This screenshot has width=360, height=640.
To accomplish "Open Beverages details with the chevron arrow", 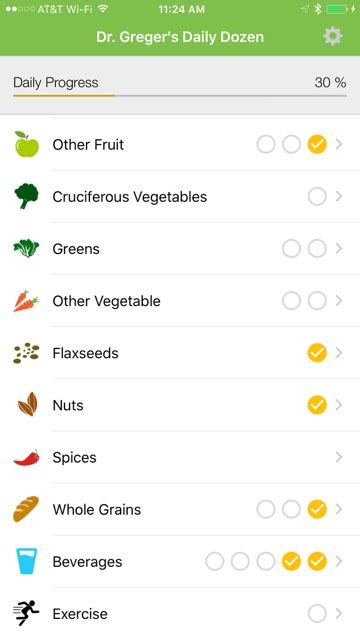I will 339,562.
